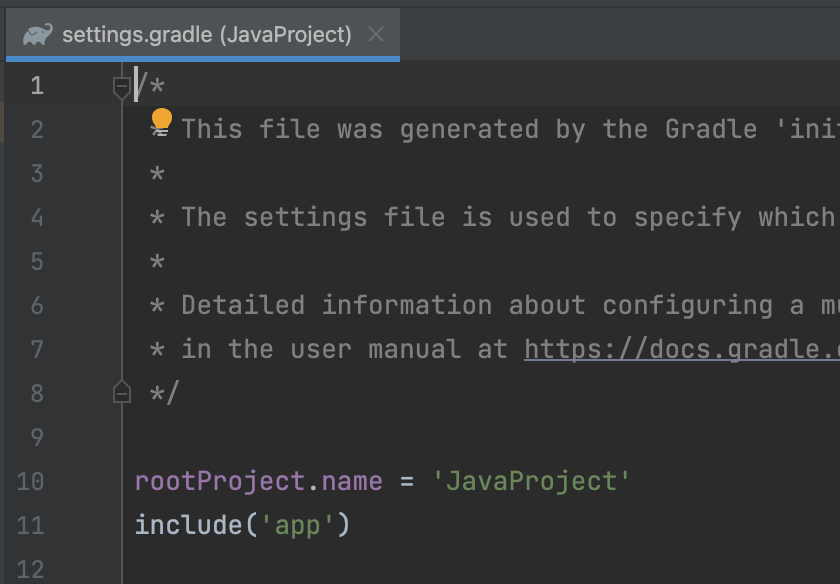The width and height of the screenshot is (840, 584).
Task: Click the 'JavaProject' string literal
Action: point(531,481)
